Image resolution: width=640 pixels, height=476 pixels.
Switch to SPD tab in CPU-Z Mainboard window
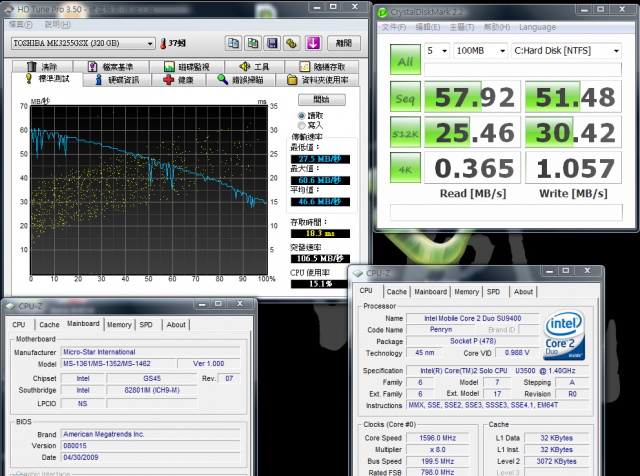click(x=146, y=325)
